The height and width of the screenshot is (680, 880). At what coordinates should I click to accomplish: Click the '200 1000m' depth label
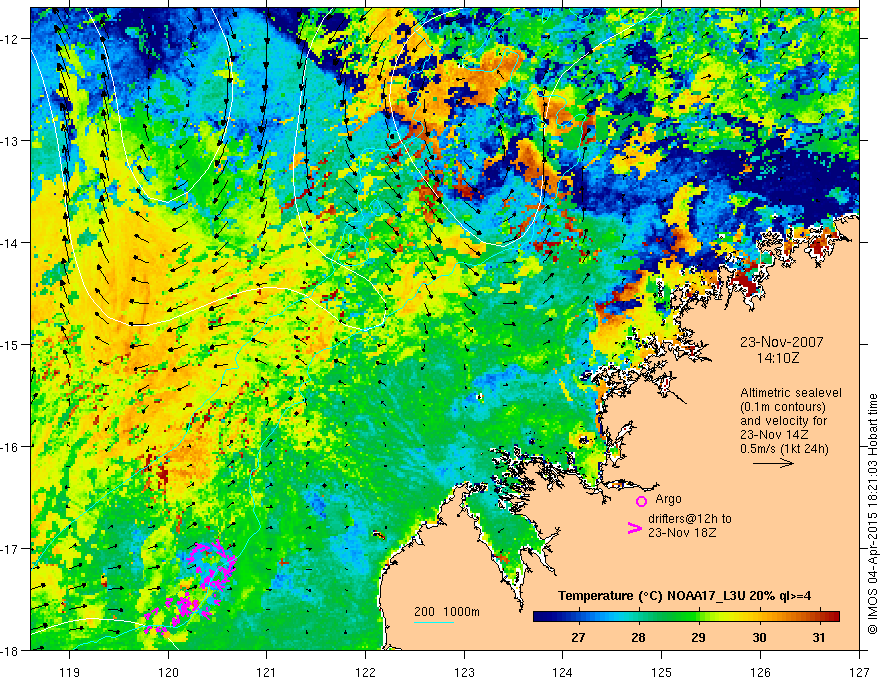tap(447, 612)
